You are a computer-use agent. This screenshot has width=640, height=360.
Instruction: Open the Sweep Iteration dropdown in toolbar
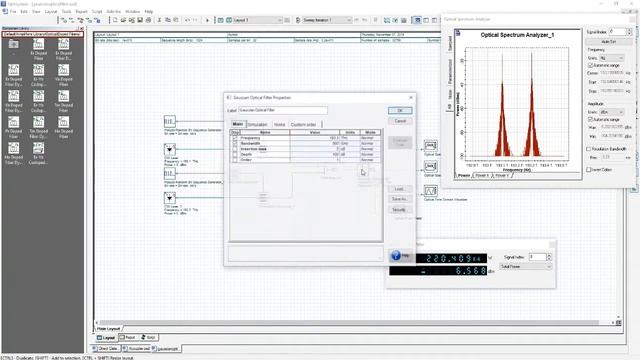coord(327,20)
